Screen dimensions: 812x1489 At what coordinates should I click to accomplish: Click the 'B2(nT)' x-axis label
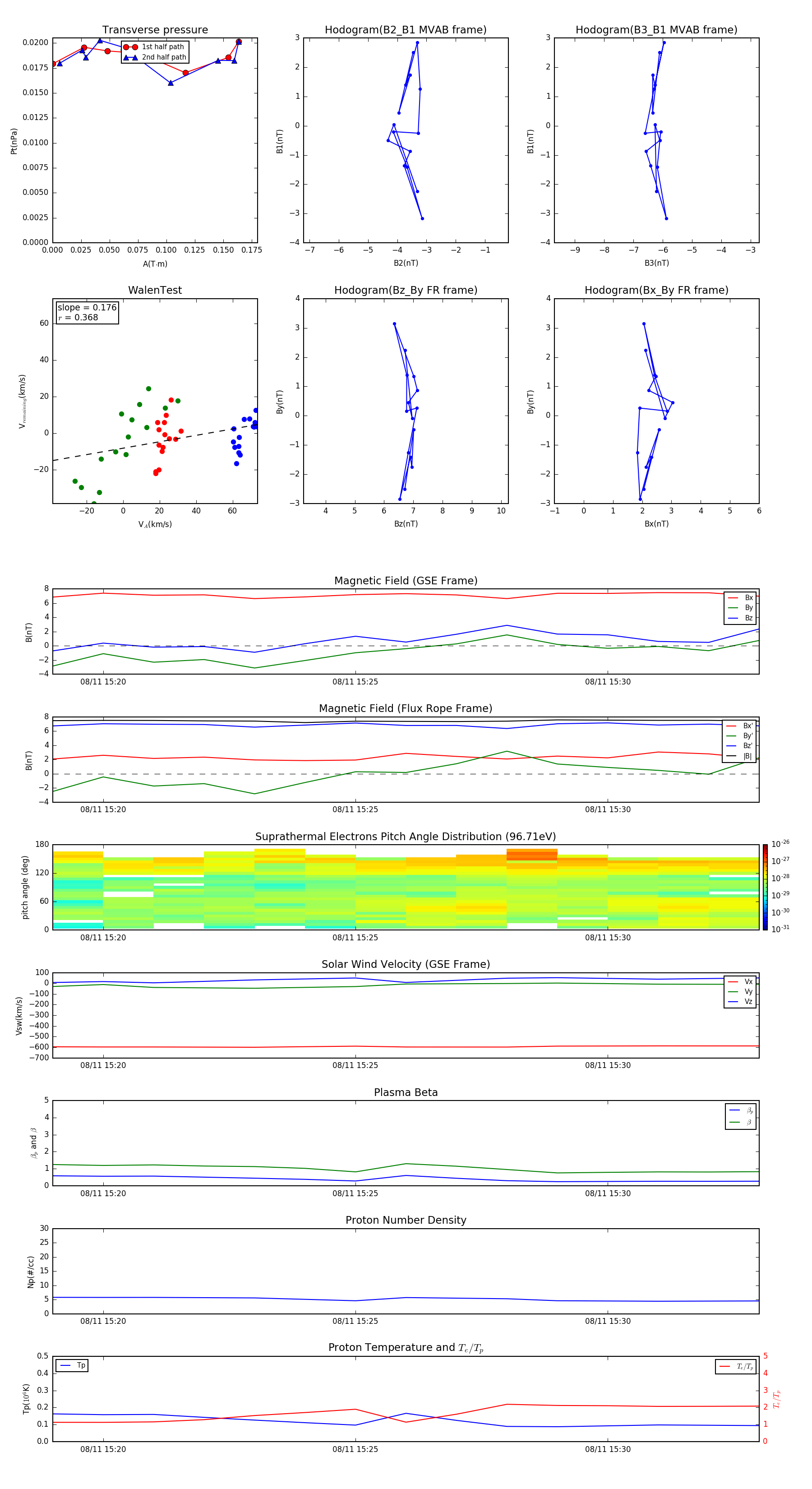click(406, 263)
